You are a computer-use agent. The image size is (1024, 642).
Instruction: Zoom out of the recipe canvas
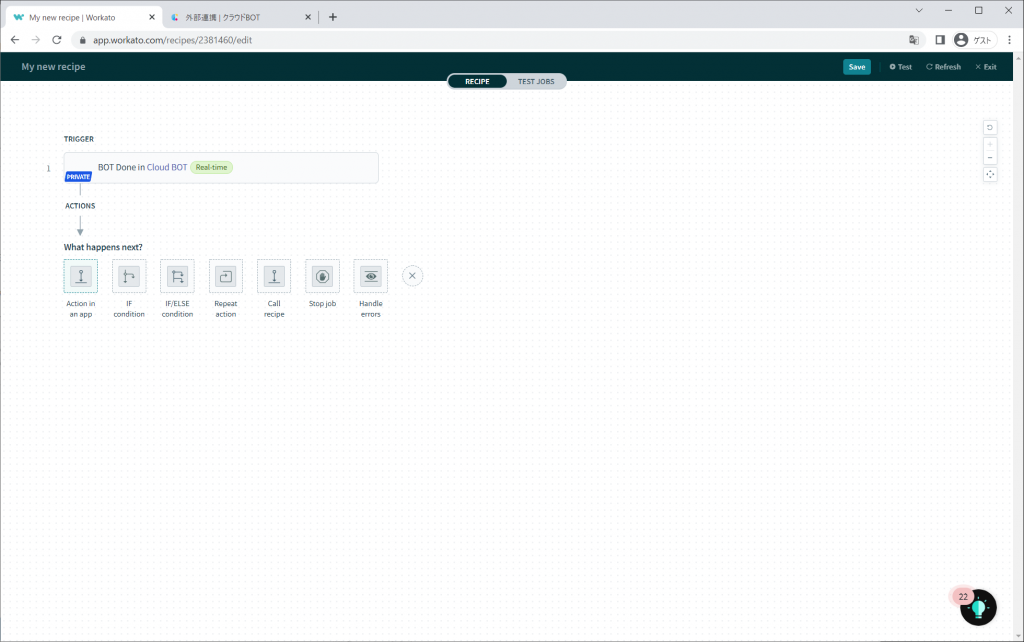pyautogui.click(x=990, y=157)
